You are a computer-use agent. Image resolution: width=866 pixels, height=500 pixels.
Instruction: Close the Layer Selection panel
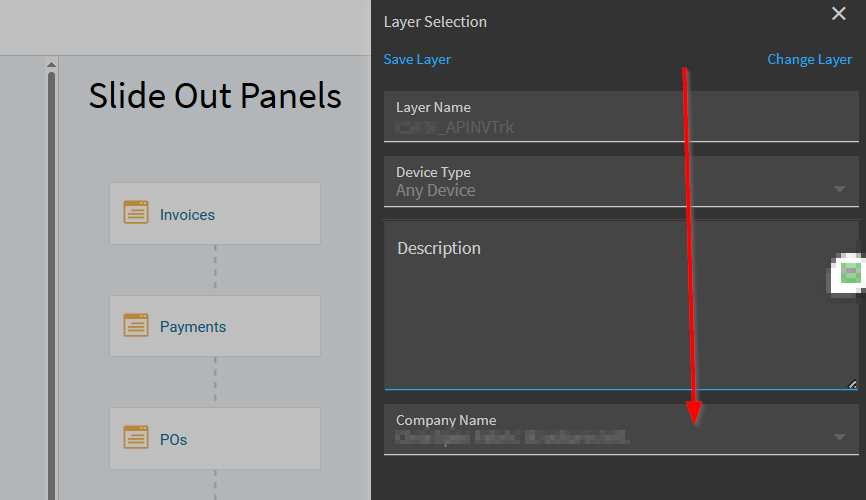pos(838,13)
